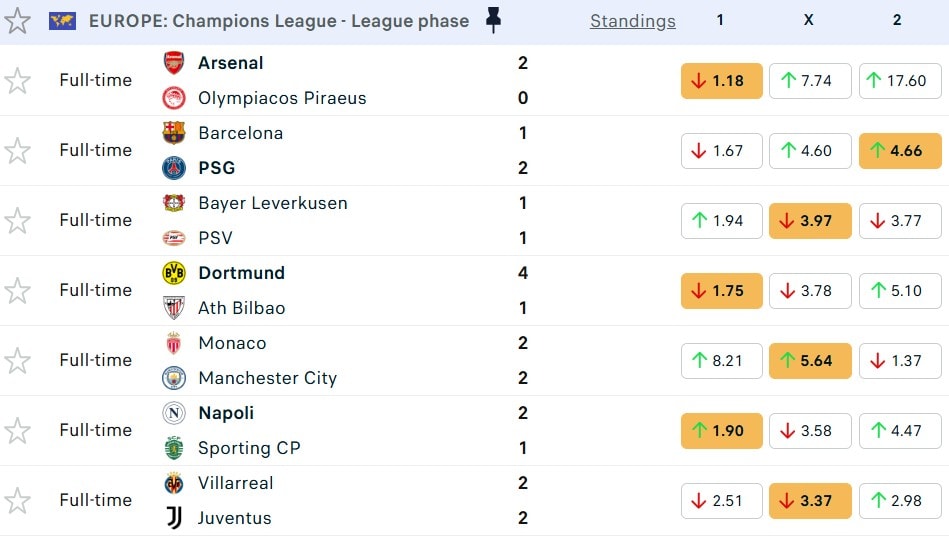This screenshot has height=540, width=949.
Task: Click the Europe map flag icon
Action: point(62,21)
